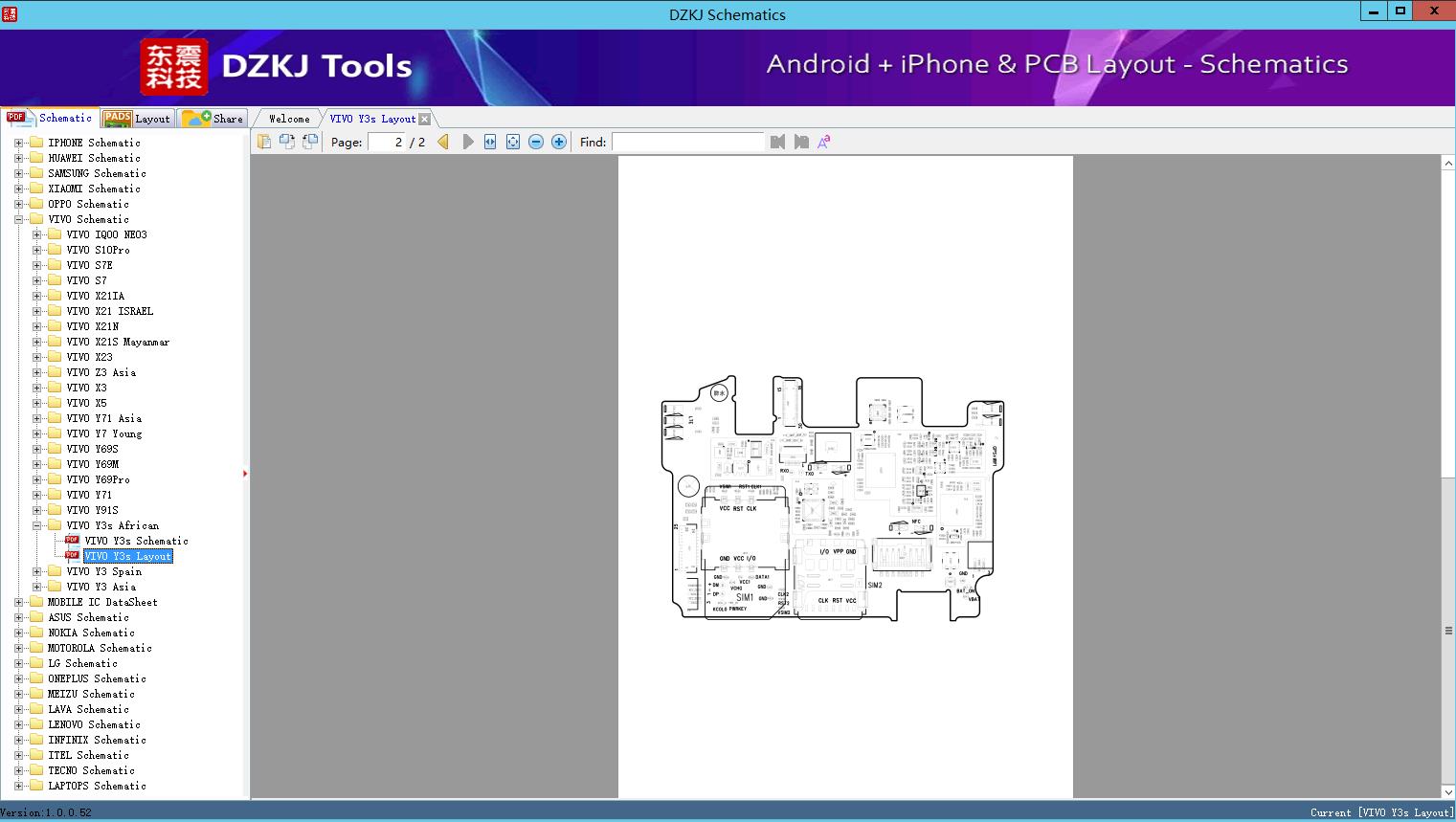Viewport: 1456px width, 822px height.
Task: Open the VIVO Y3s Schematic document
Action: 137,540
